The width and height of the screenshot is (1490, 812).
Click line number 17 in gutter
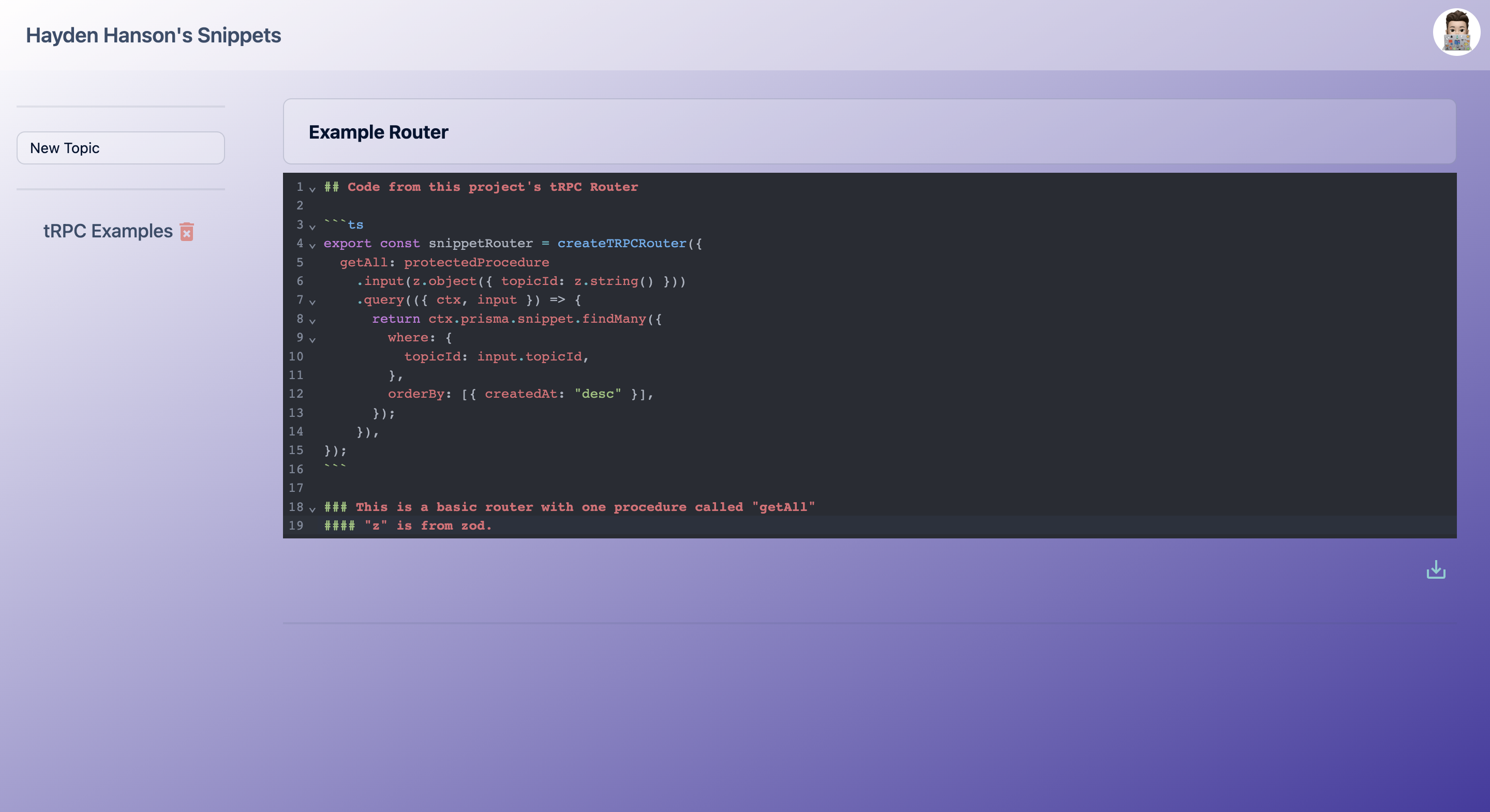click(295, 488)
